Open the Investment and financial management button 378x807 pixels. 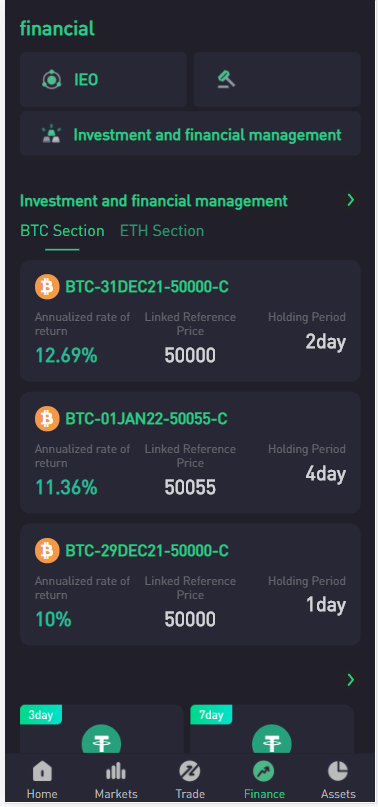click(x=190, y=134)
